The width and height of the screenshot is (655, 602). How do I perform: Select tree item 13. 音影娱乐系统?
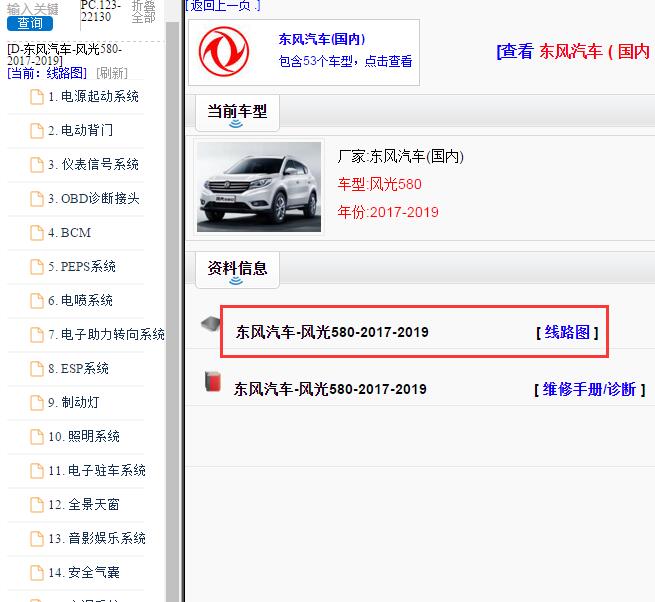[x=97, y=538]
